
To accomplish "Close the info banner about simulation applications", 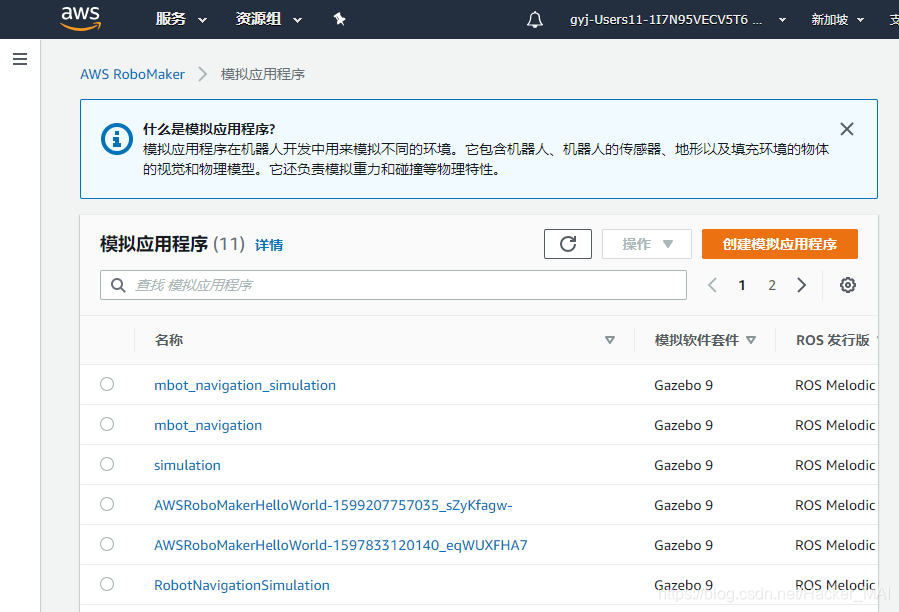I will pyautogui.click(x=846, y=129).
